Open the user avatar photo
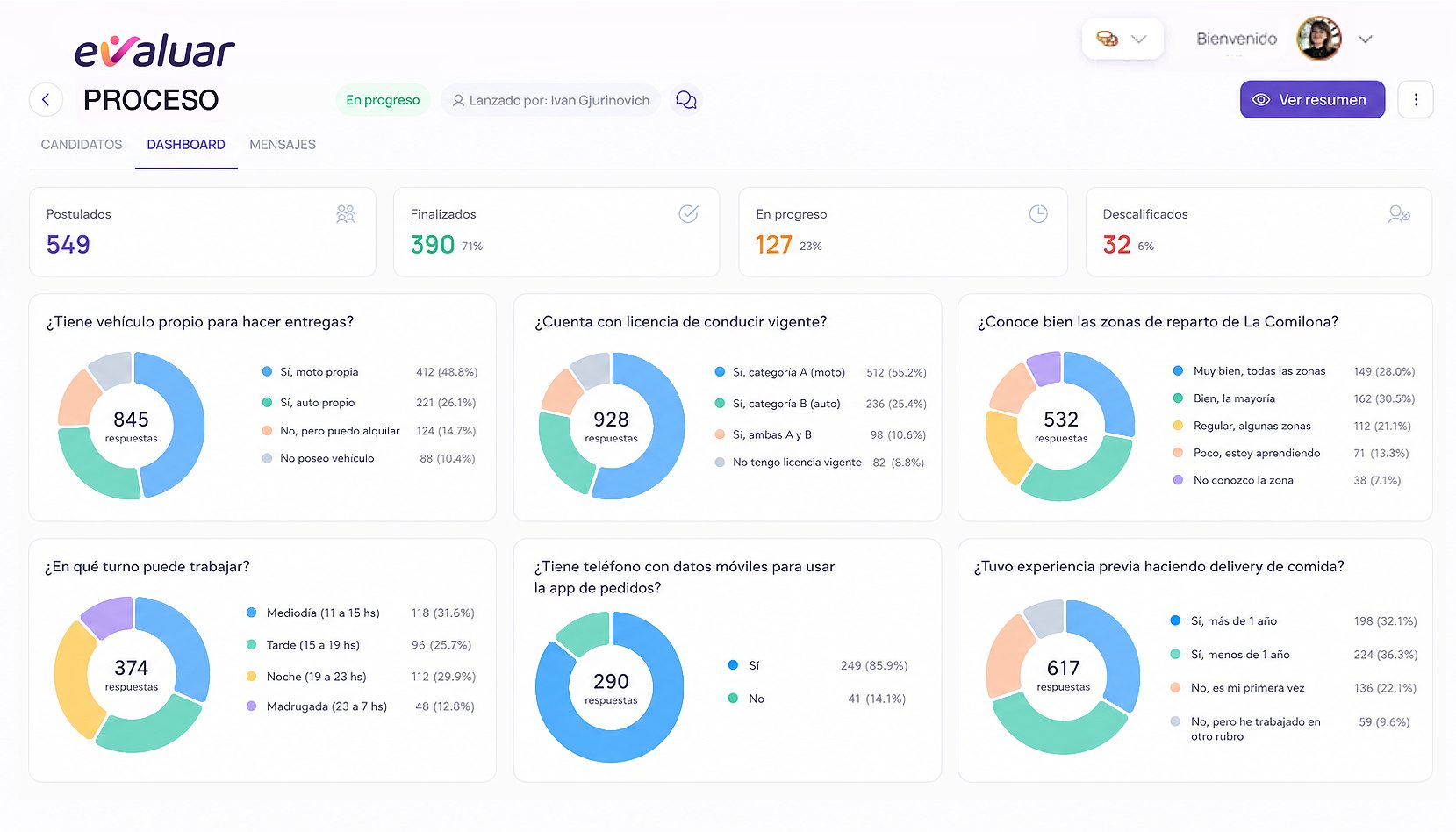 coord(1319,39)
